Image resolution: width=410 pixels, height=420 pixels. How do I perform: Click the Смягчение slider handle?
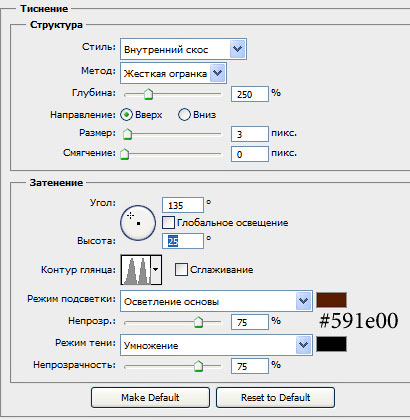[125, 154]
